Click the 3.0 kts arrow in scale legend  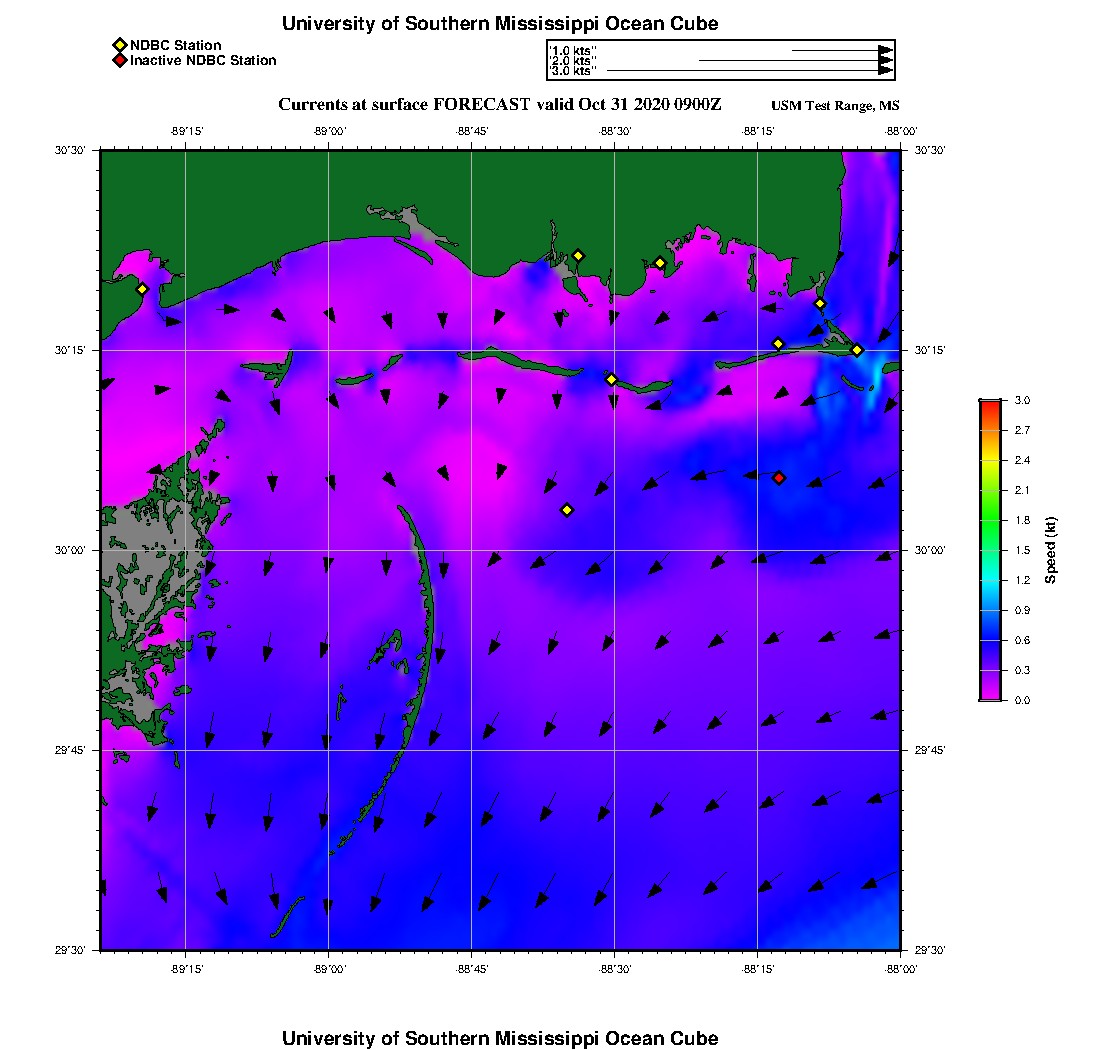pos(749,71)
